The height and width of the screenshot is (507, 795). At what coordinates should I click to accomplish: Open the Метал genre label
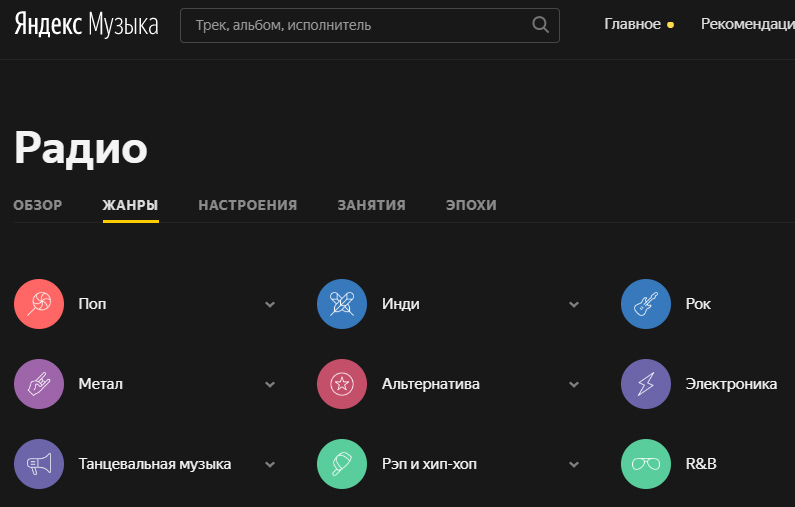pyautogui.click(x=100, y=384)
